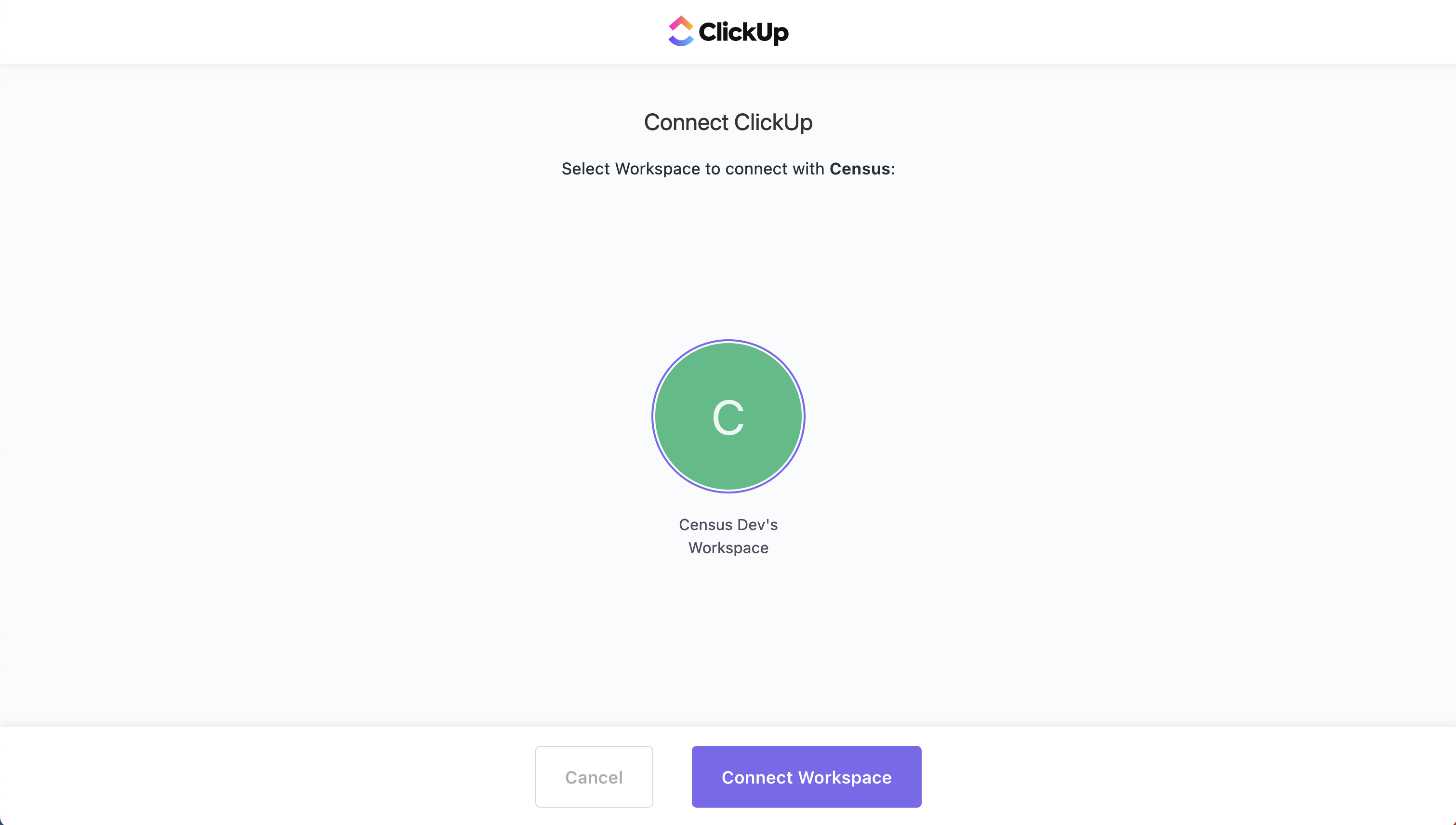Screen dimensions: 1456x825
Task: Click the word "ClickUp" in the heading
Action: point(773,122)
